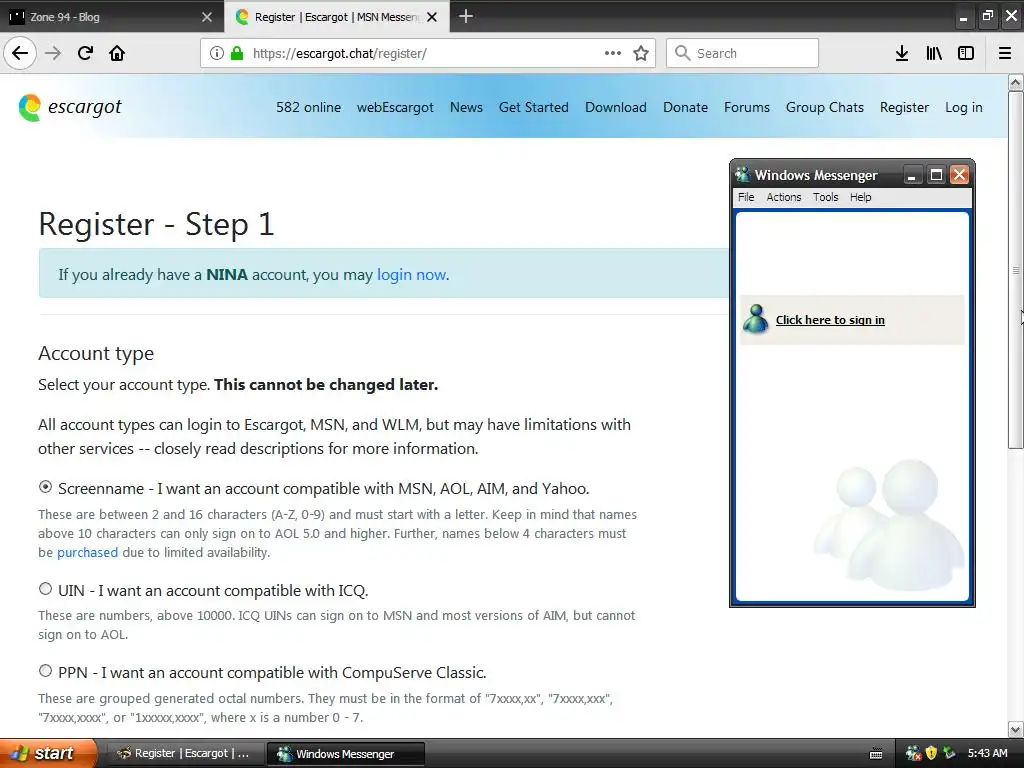Click the 582 online link
1024x768 pixels.
tap(308, 107)
